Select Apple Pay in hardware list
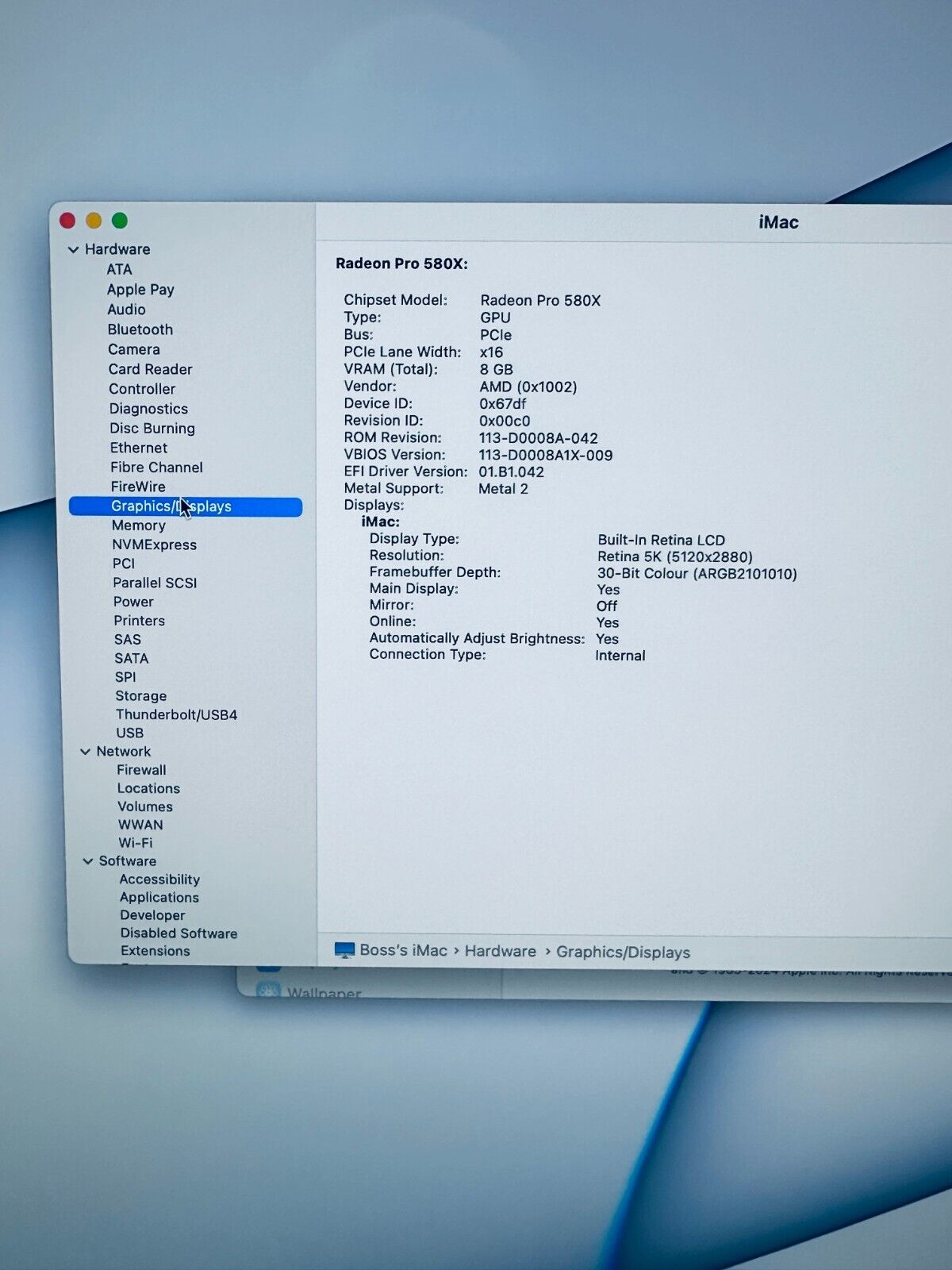The width and height of the screenshot is (952, 1270). (x=140, y=290)
